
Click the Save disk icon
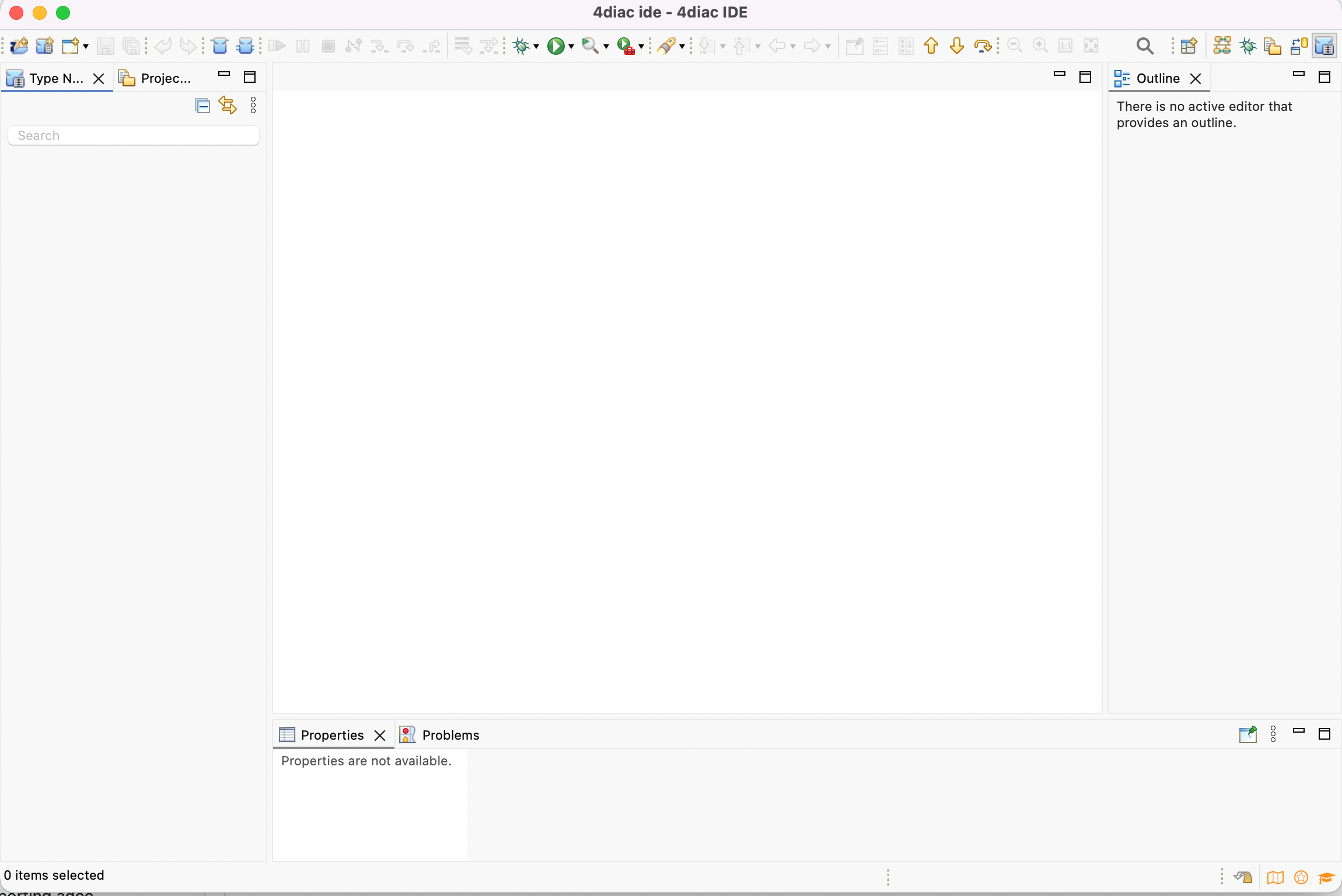coord(106,45)
